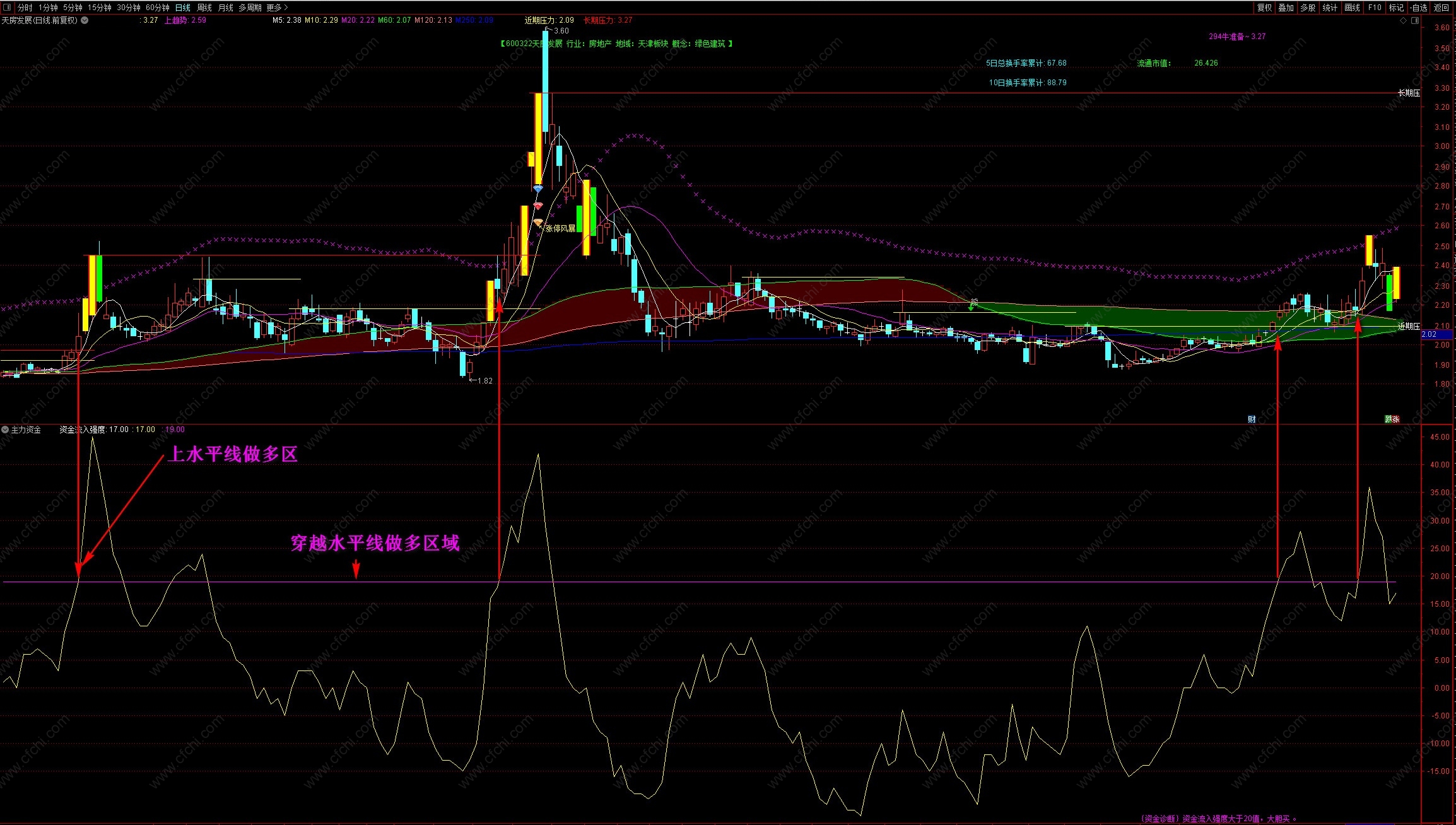Click the sidebar panel icon at top-left
The width and height of the screenshot is (1456, 825).
pyautogui.click(x=7, y=8)
